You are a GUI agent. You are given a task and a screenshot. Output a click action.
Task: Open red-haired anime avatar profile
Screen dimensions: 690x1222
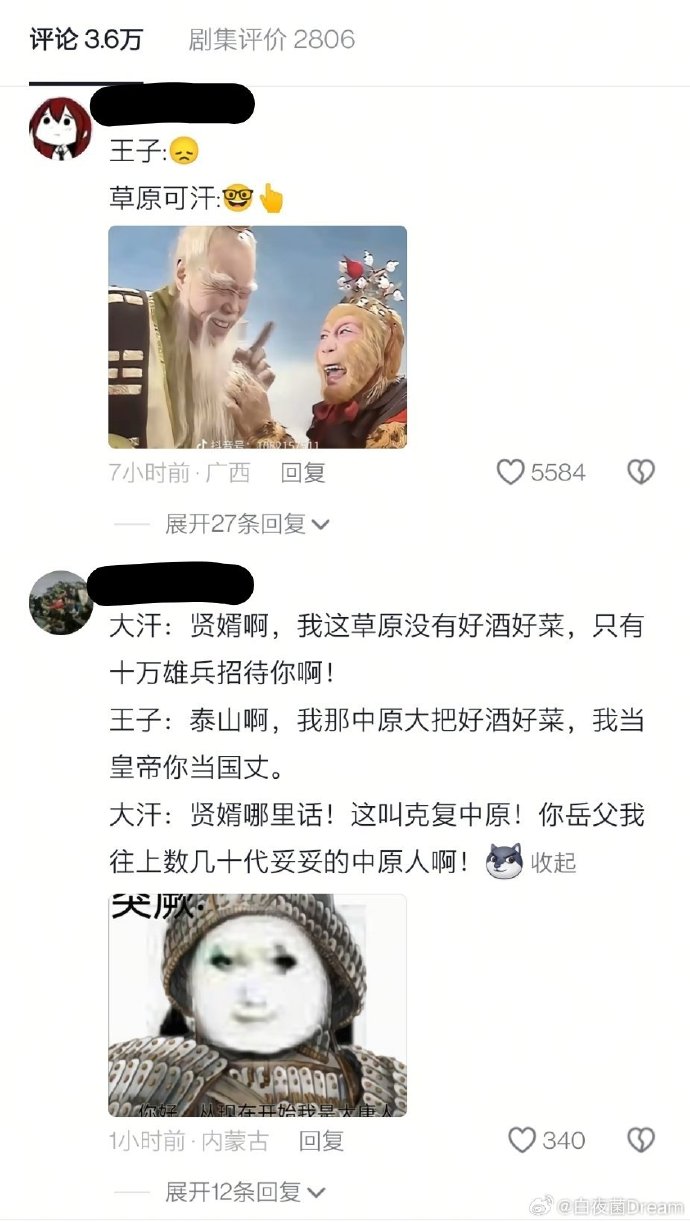click(x=62, y=128)
